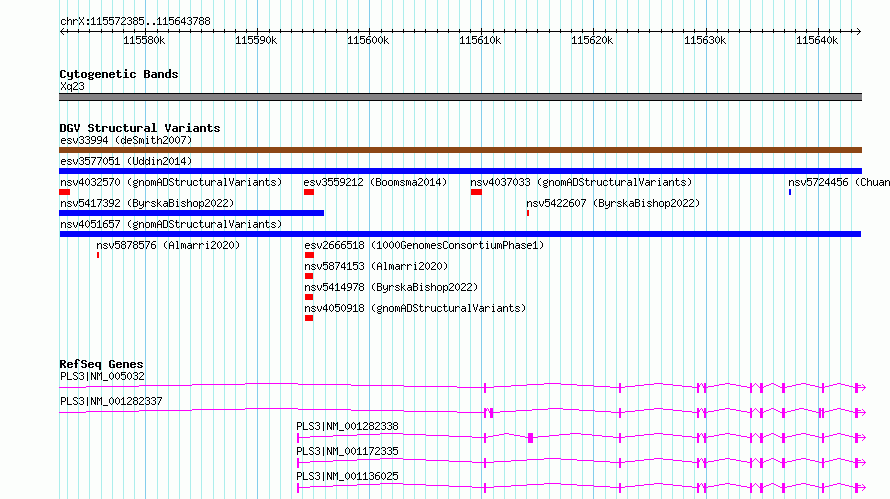Click the 115640k ruler tick label
Screen dimensions: 890x499
[817, 40]
